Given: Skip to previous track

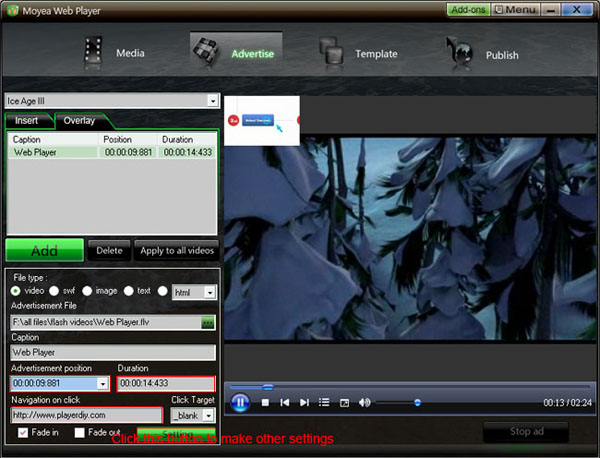Looking at the screenshot, I should (285, 403).
